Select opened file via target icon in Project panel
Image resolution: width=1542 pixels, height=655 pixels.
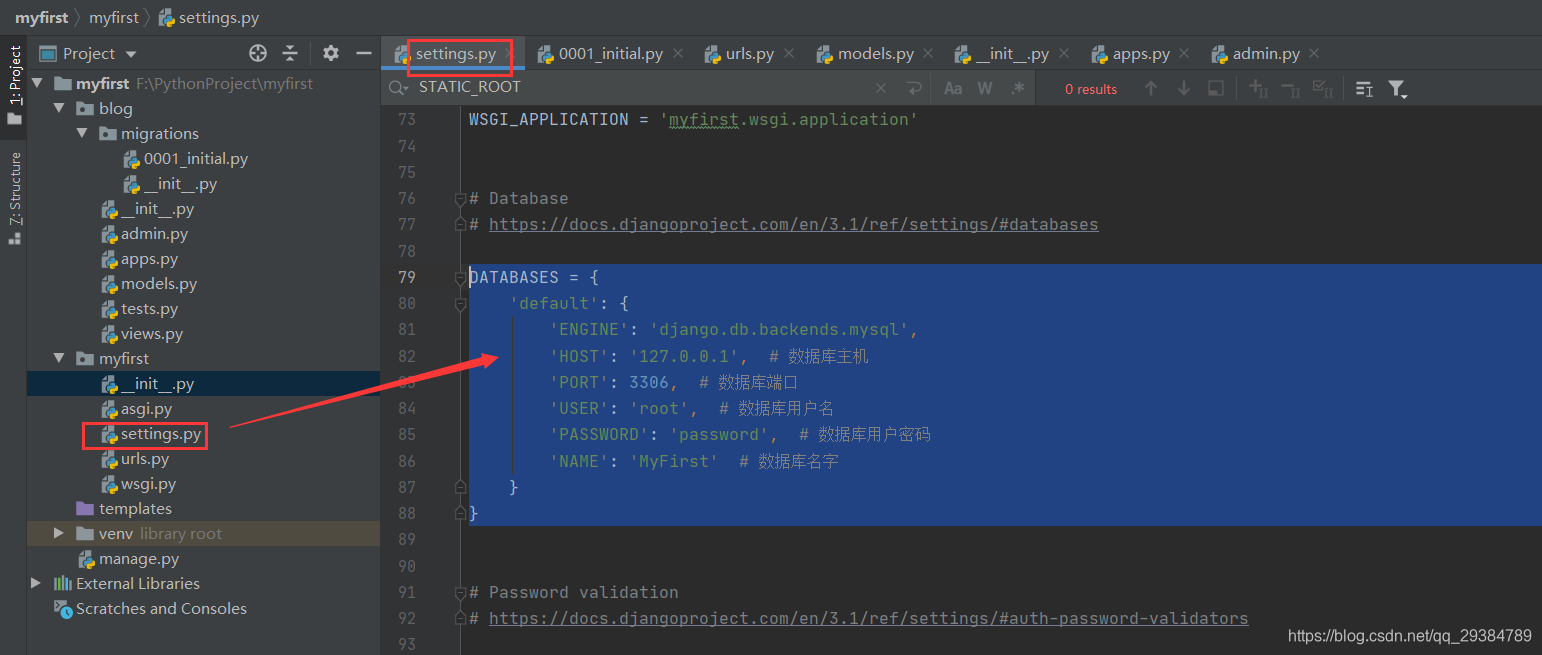point(258,53)
